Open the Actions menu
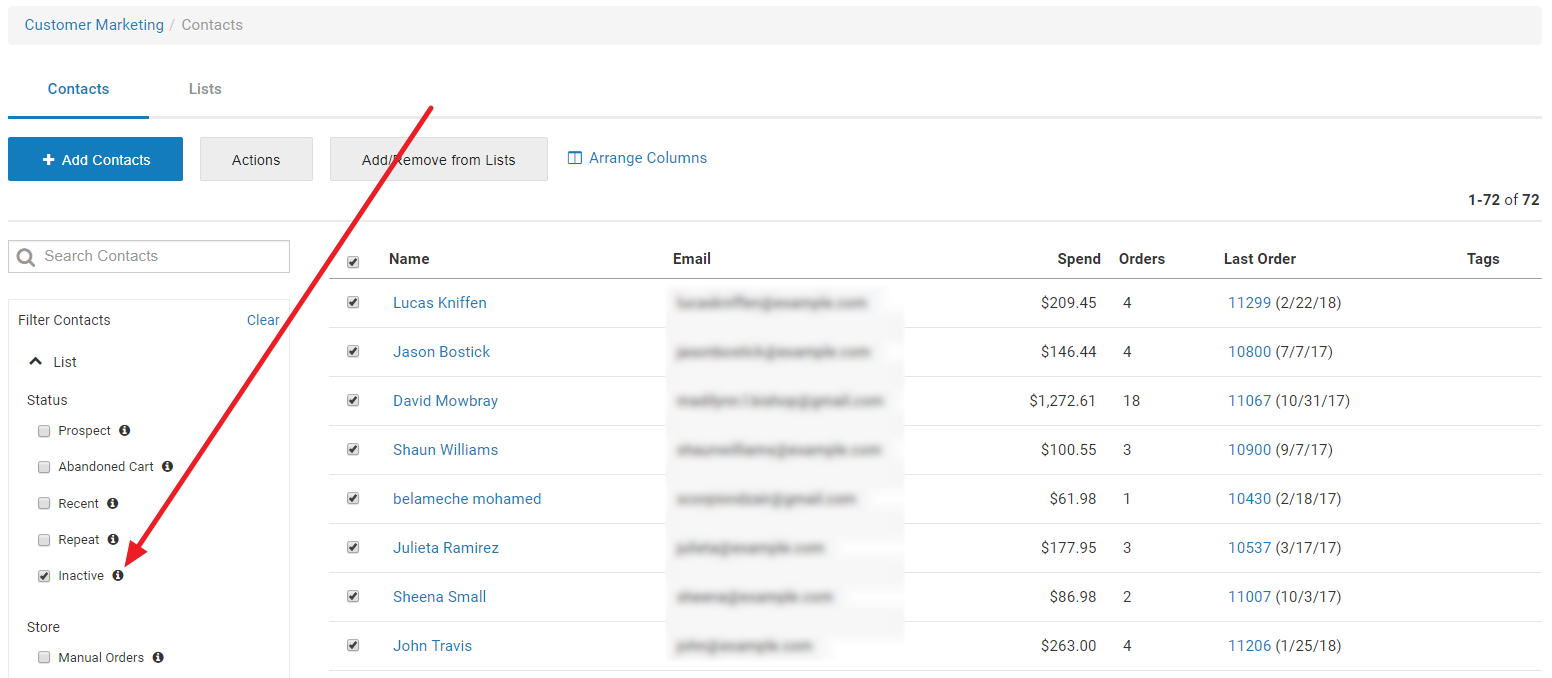1552x678 pixels. 256,159
